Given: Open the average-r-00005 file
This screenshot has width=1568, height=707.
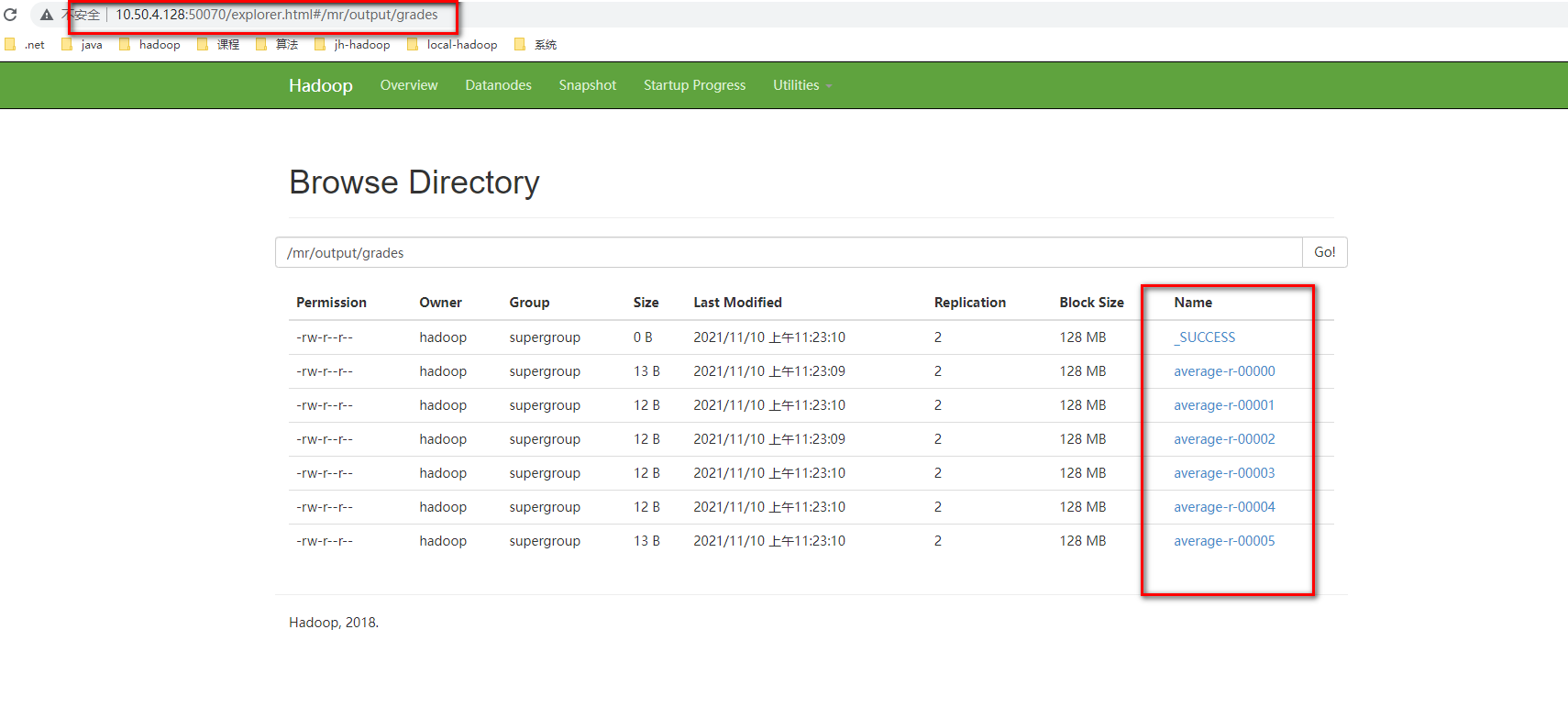Looking at the screenshot, I should pyautogui.click(x=1224, y=541).
